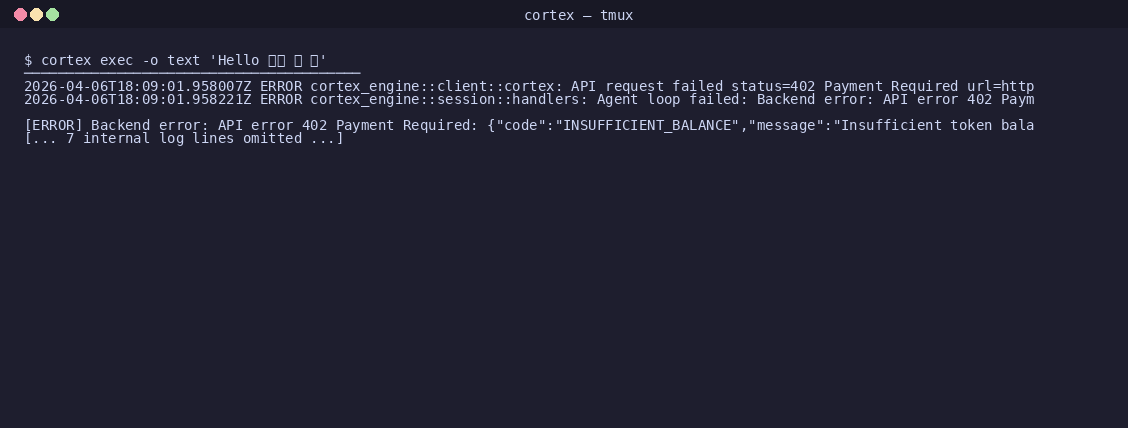Click the horizontal separator line under command
Viewport: 1128px width, 428px height.
(192, 73)
